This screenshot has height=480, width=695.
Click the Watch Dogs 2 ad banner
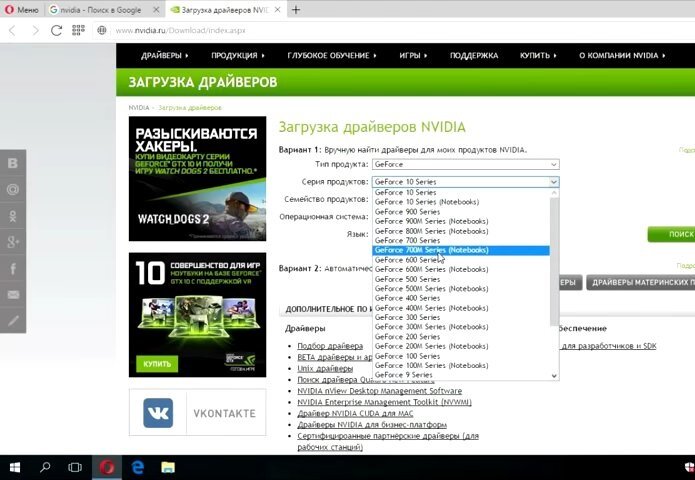(x=197, y=179)
